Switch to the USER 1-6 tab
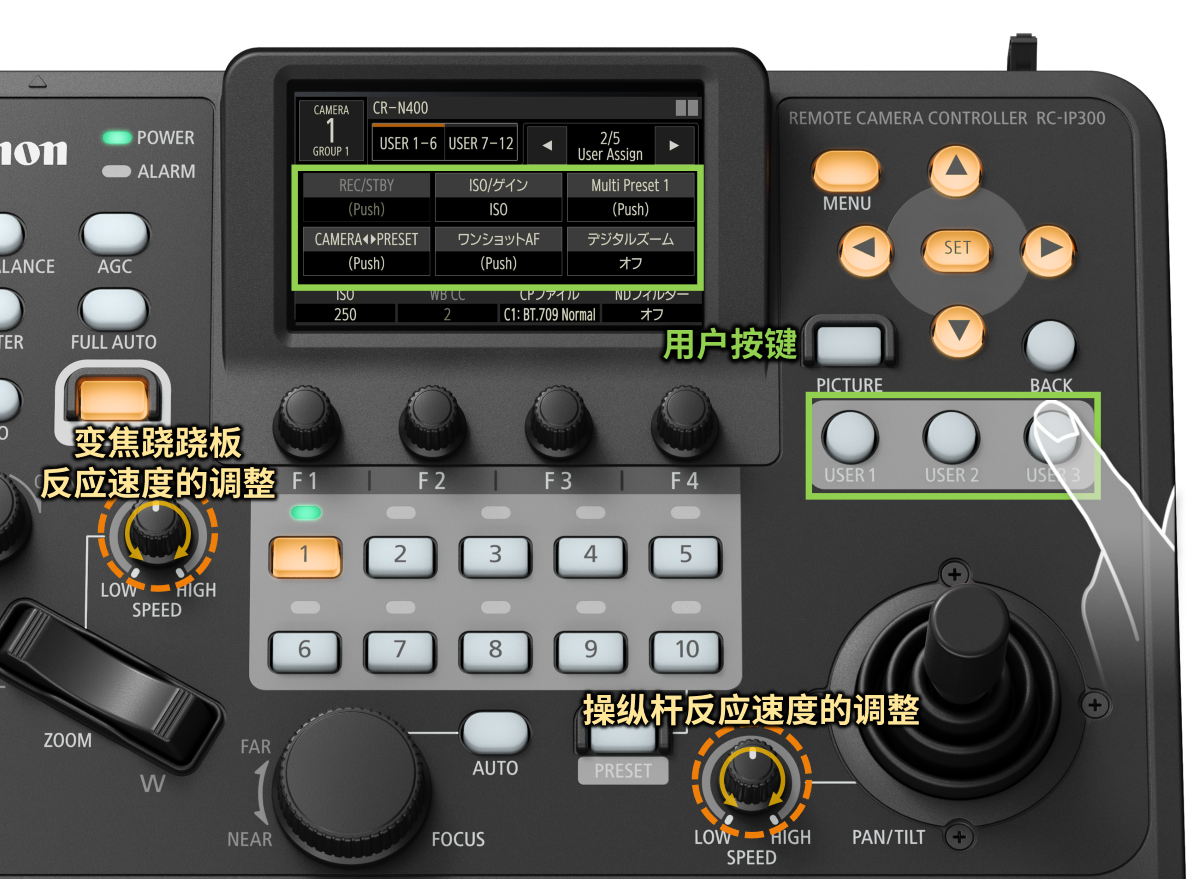Viewport: 1200px width, 879px height. coord(408,143)
